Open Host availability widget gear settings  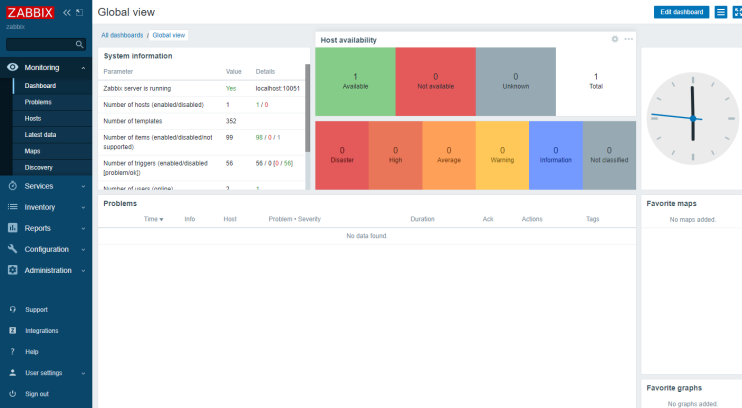click(x=615, y=39)
